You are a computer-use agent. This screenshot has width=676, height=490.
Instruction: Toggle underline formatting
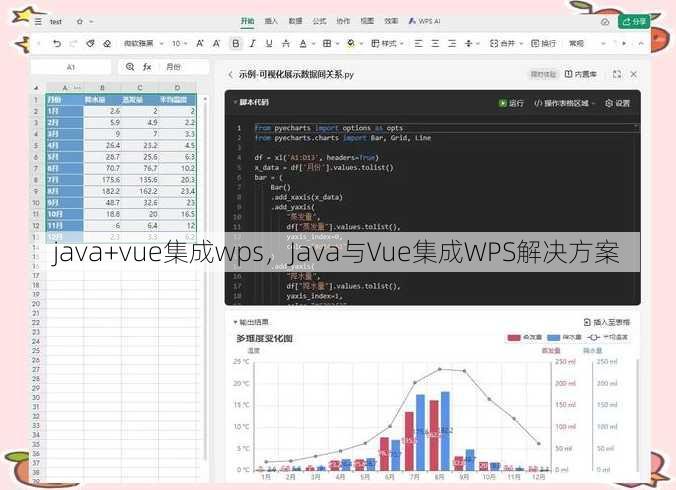coord(269,44)
